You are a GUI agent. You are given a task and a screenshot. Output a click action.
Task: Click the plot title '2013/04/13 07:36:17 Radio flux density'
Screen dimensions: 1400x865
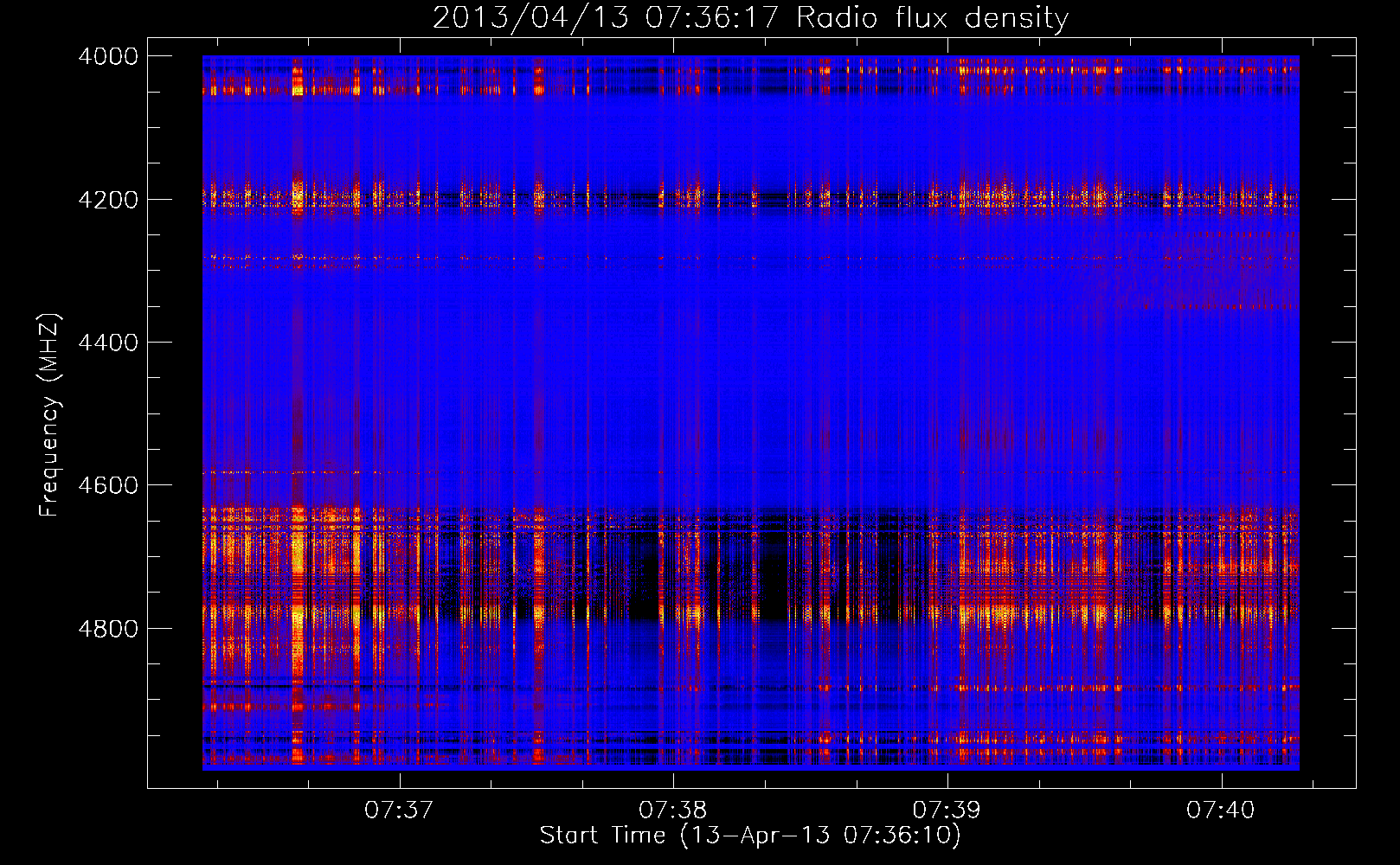tap(750, 17)
